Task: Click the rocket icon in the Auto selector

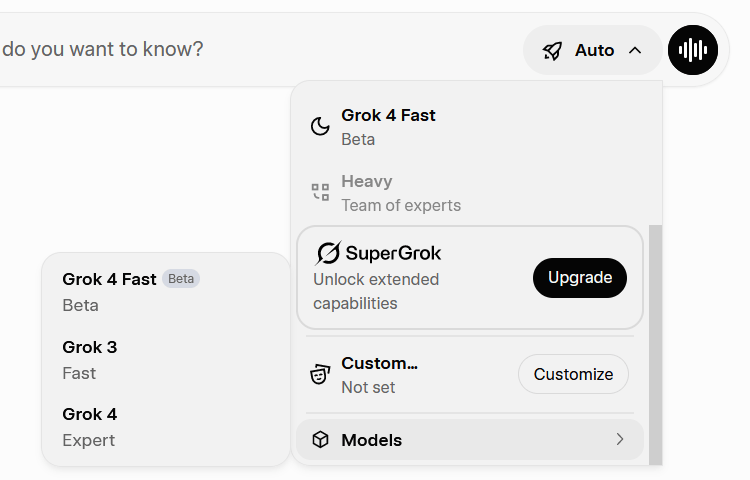Action: tap(552, 50)
